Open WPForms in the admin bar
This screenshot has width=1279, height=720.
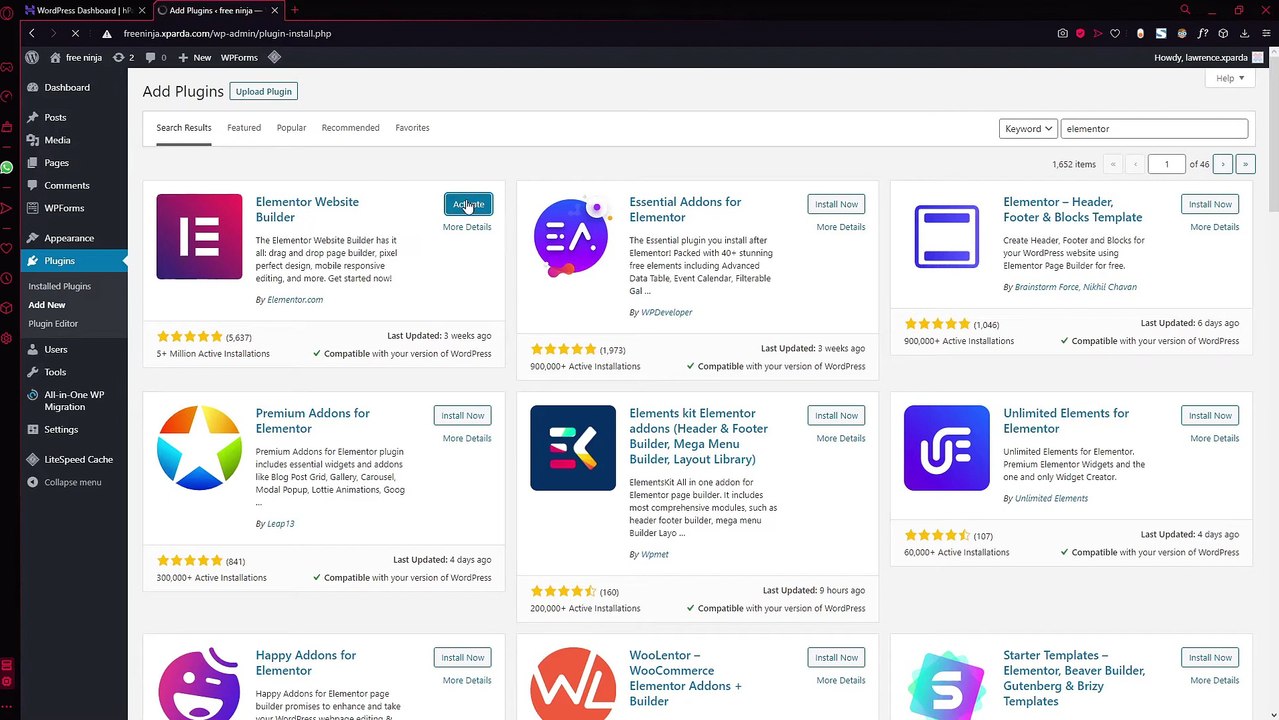coord(239,57)
